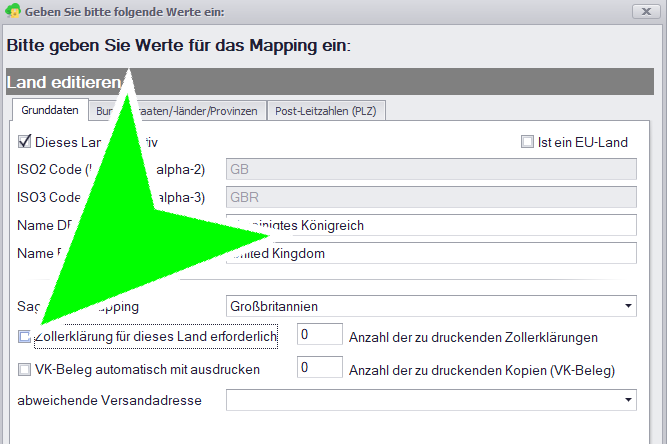The width and height of the screenshot is (667, 444).
Task: Click the app icon in title bar
Action: tap(13, 11)
